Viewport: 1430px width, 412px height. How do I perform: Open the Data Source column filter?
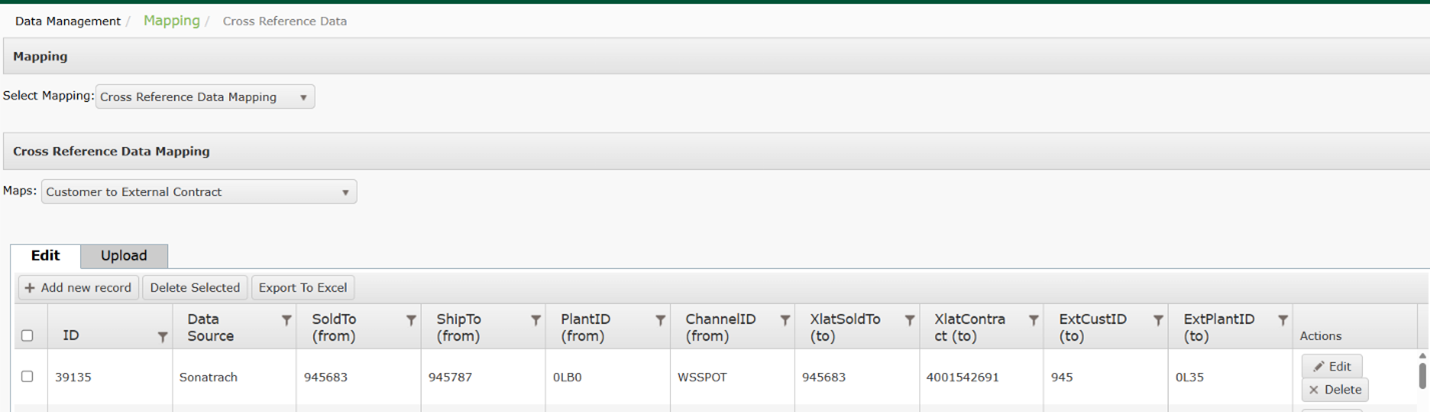pyautogui.click(x=287, y=320)
